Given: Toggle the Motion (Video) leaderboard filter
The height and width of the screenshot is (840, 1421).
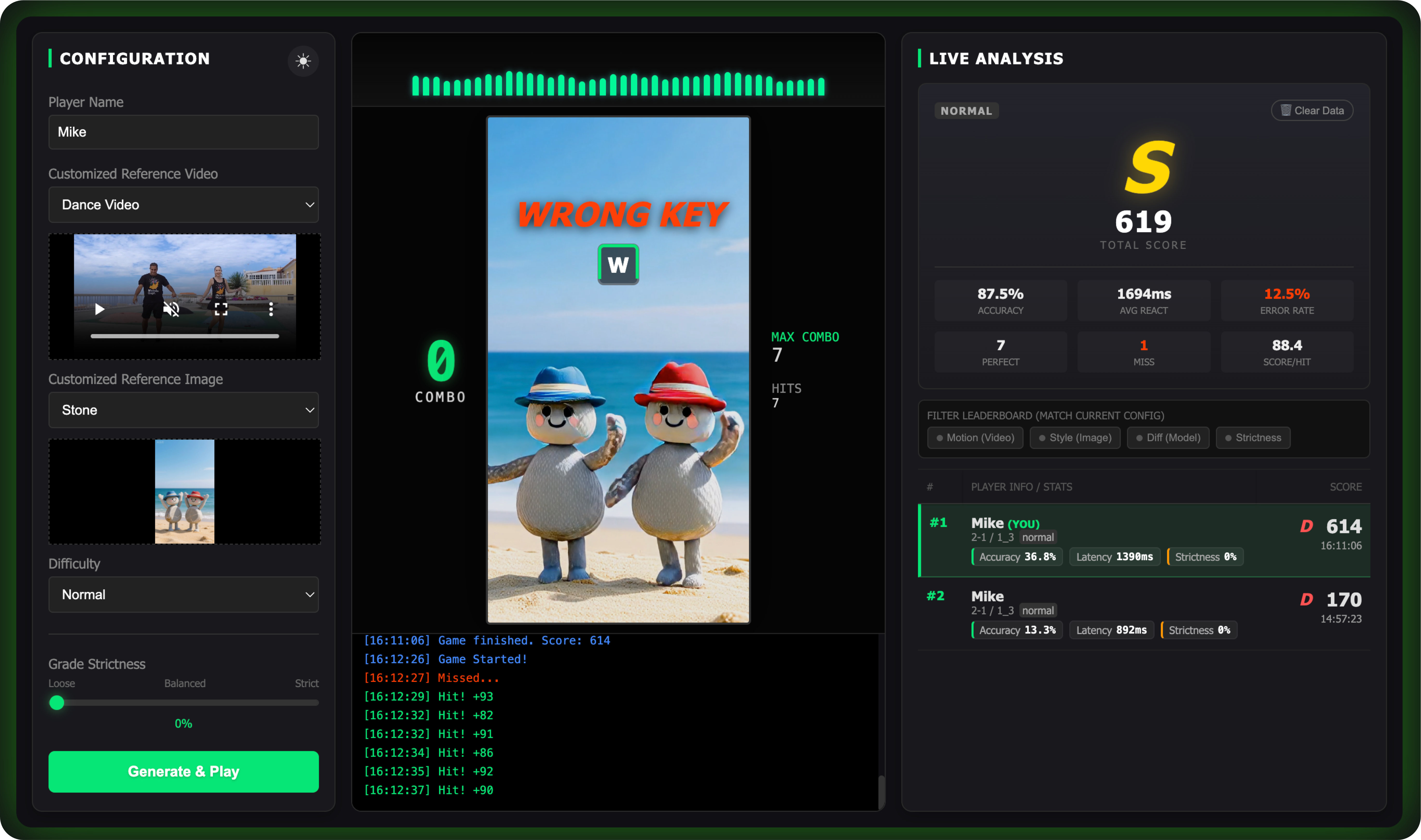Looking at the screenshot, I should 974,437.
